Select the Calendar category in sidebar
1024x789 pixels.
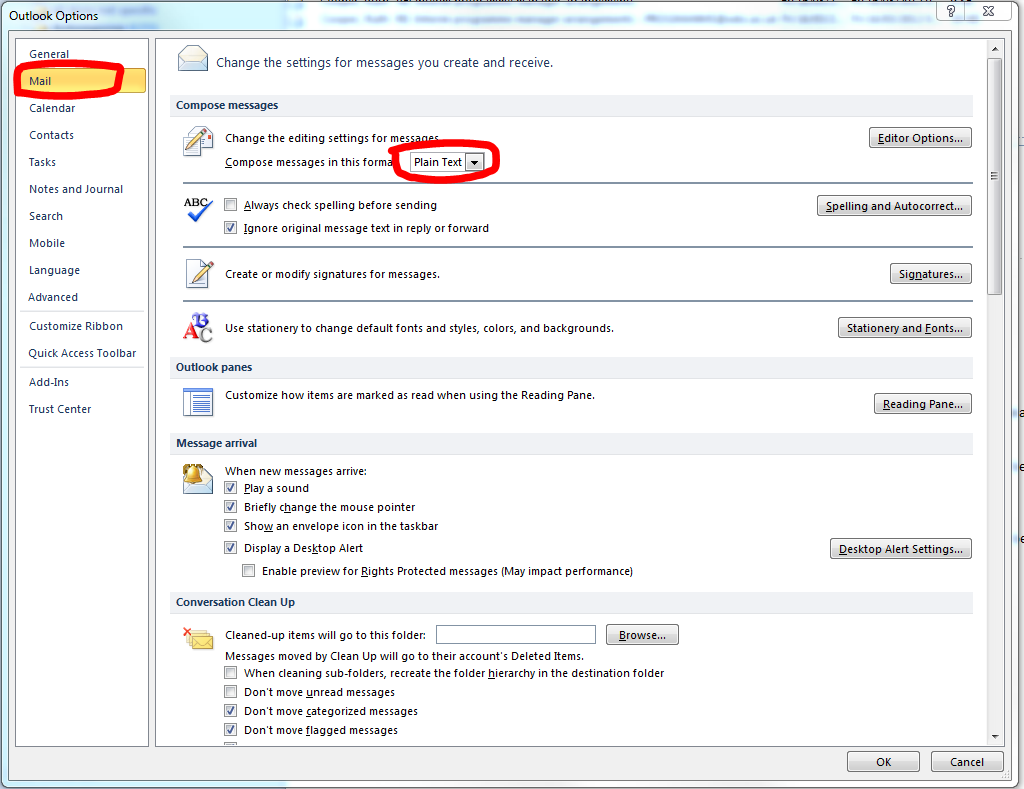point(52,108)
